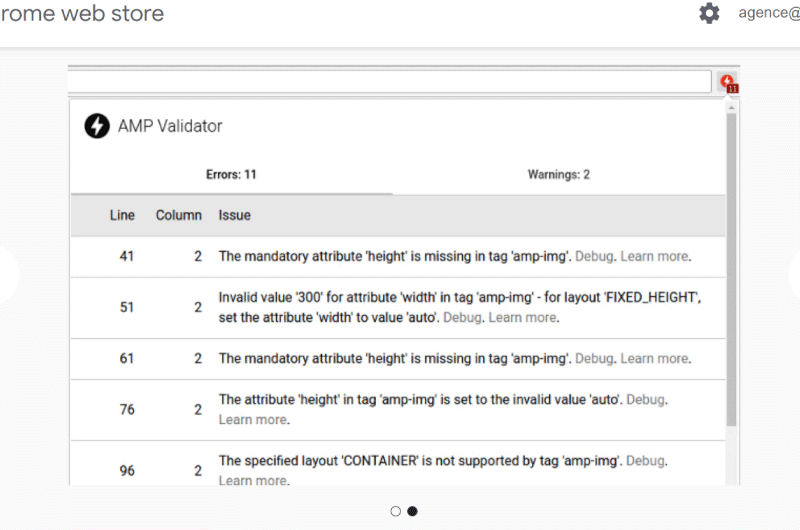Click the 'FIXED_HEIGHT' invalid width error text
Screen dimensions: 800x530
[x=460, y=307]
